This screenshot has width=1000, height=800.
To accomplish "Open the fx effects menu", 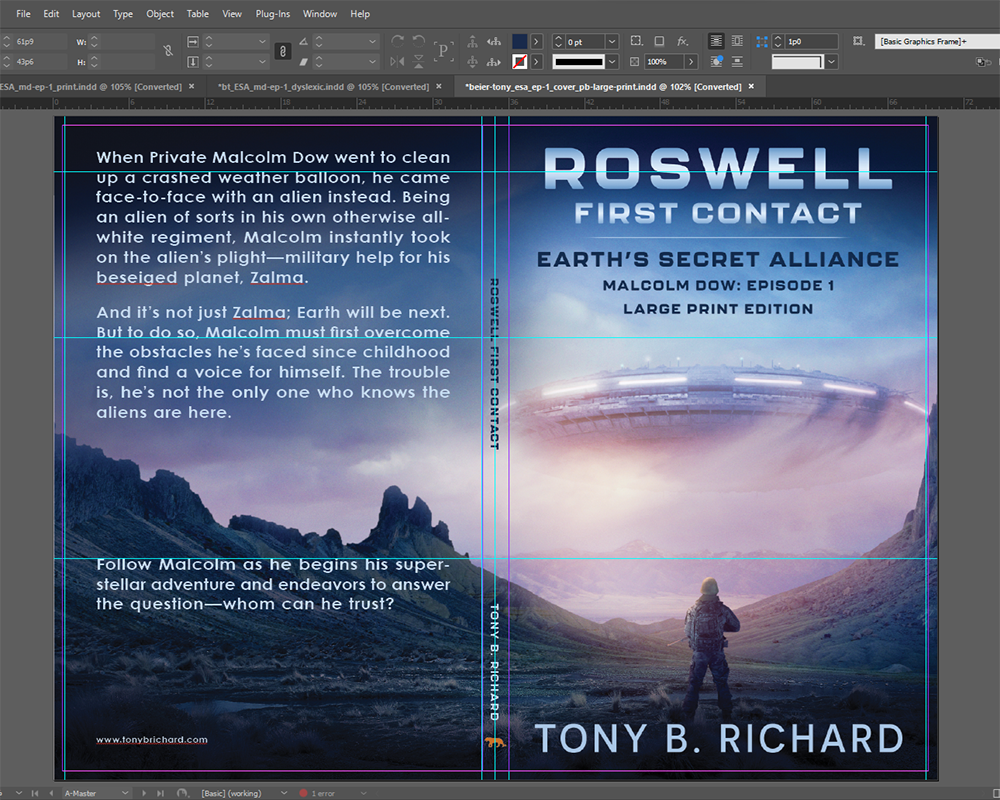I will [682, 41].
